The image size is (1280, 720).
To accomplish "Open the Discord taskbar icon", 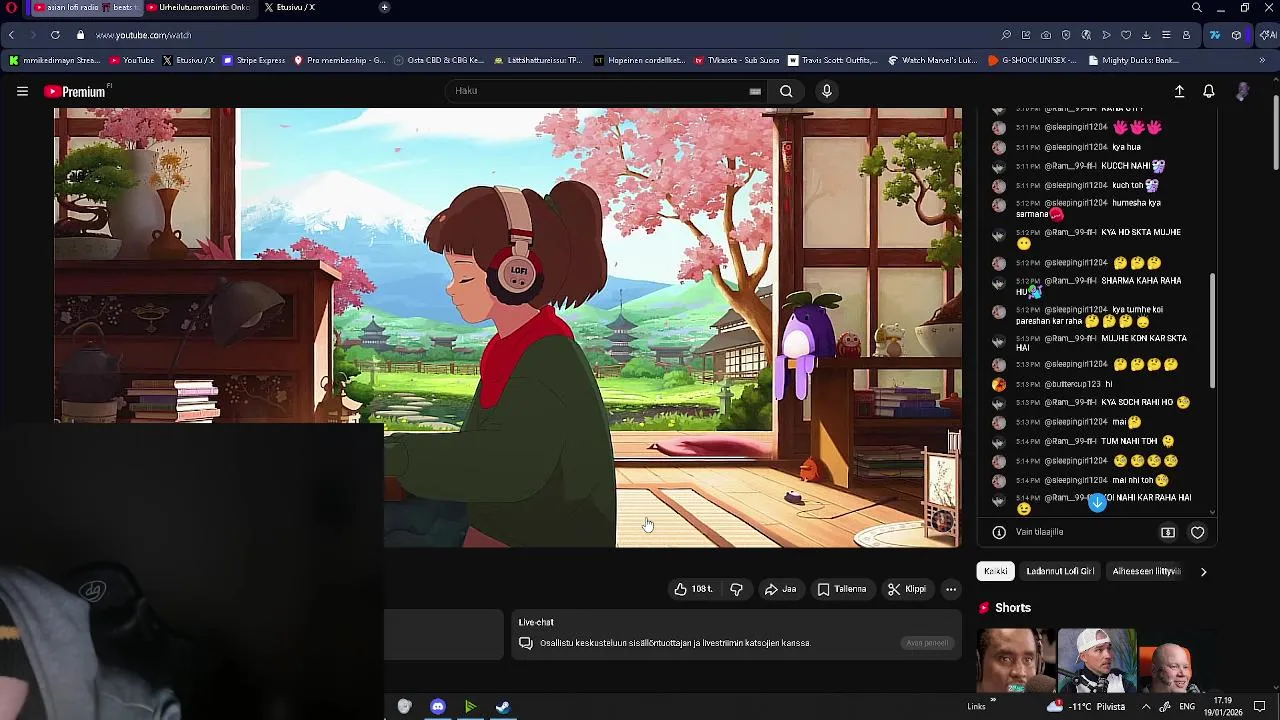I will [x=437, y=707].
